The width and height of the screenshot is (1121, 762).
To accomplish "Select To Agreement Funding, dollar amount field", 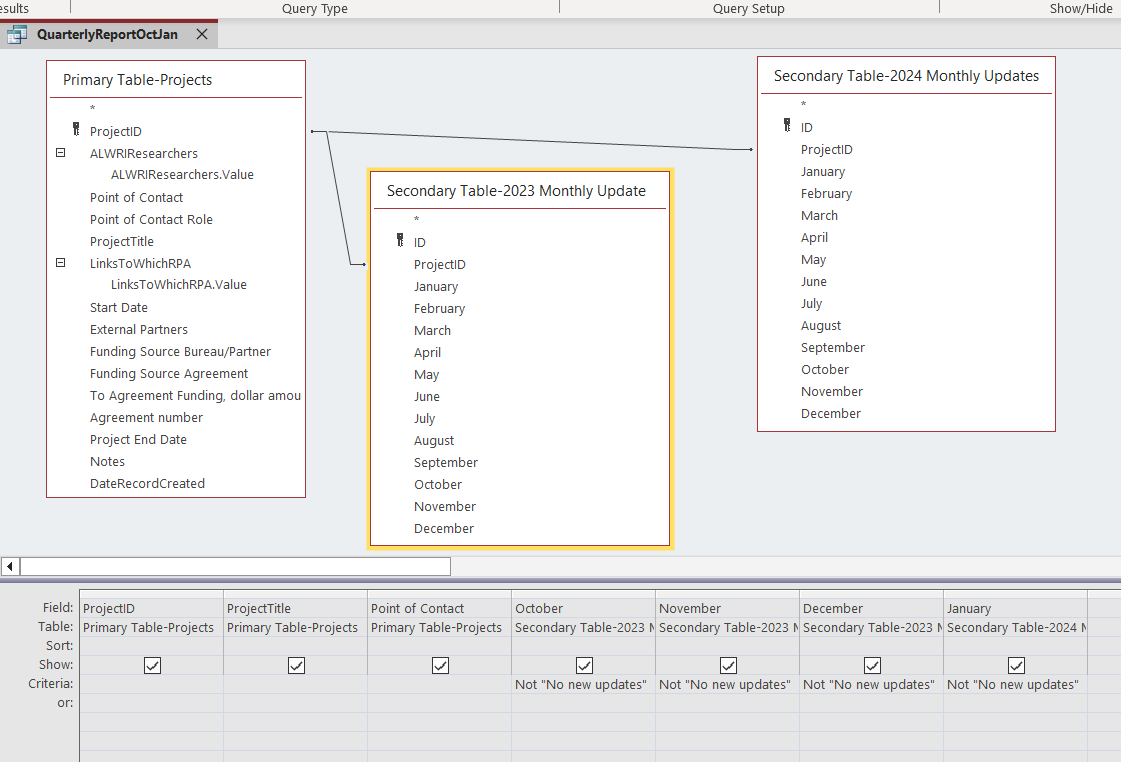I will click(x=195, y=396).
